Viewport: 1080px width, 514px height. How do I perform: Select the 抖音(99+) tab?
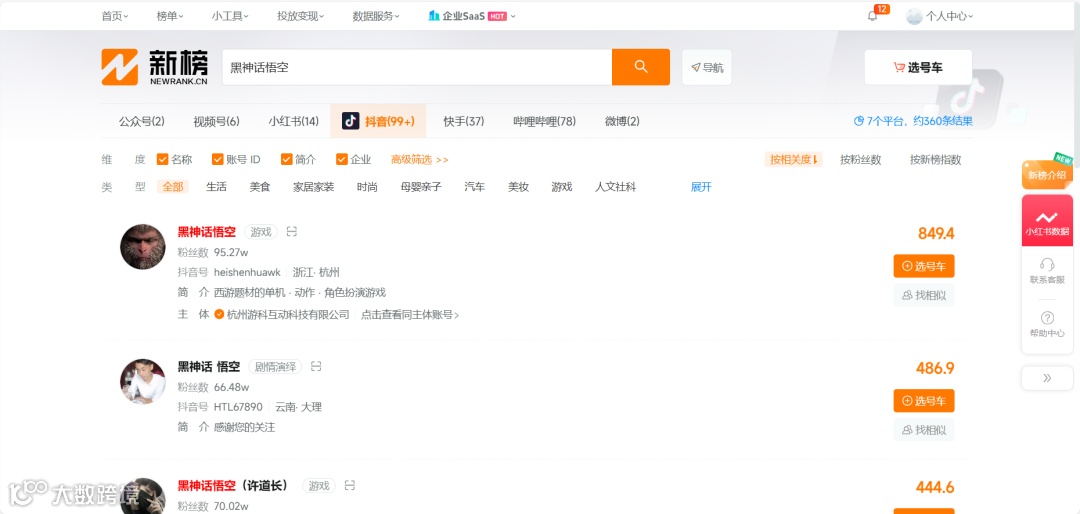(x=378, y=121)
